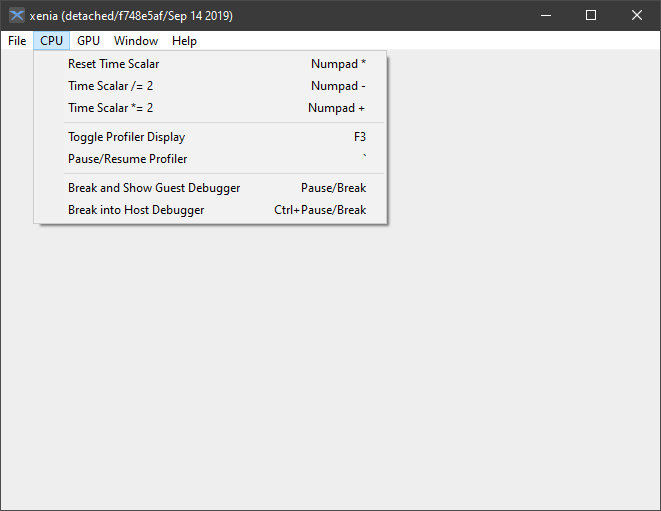Choose Break into Host Debugger
The height and width of the screenshot is (511, 661).
pos(210,210)
